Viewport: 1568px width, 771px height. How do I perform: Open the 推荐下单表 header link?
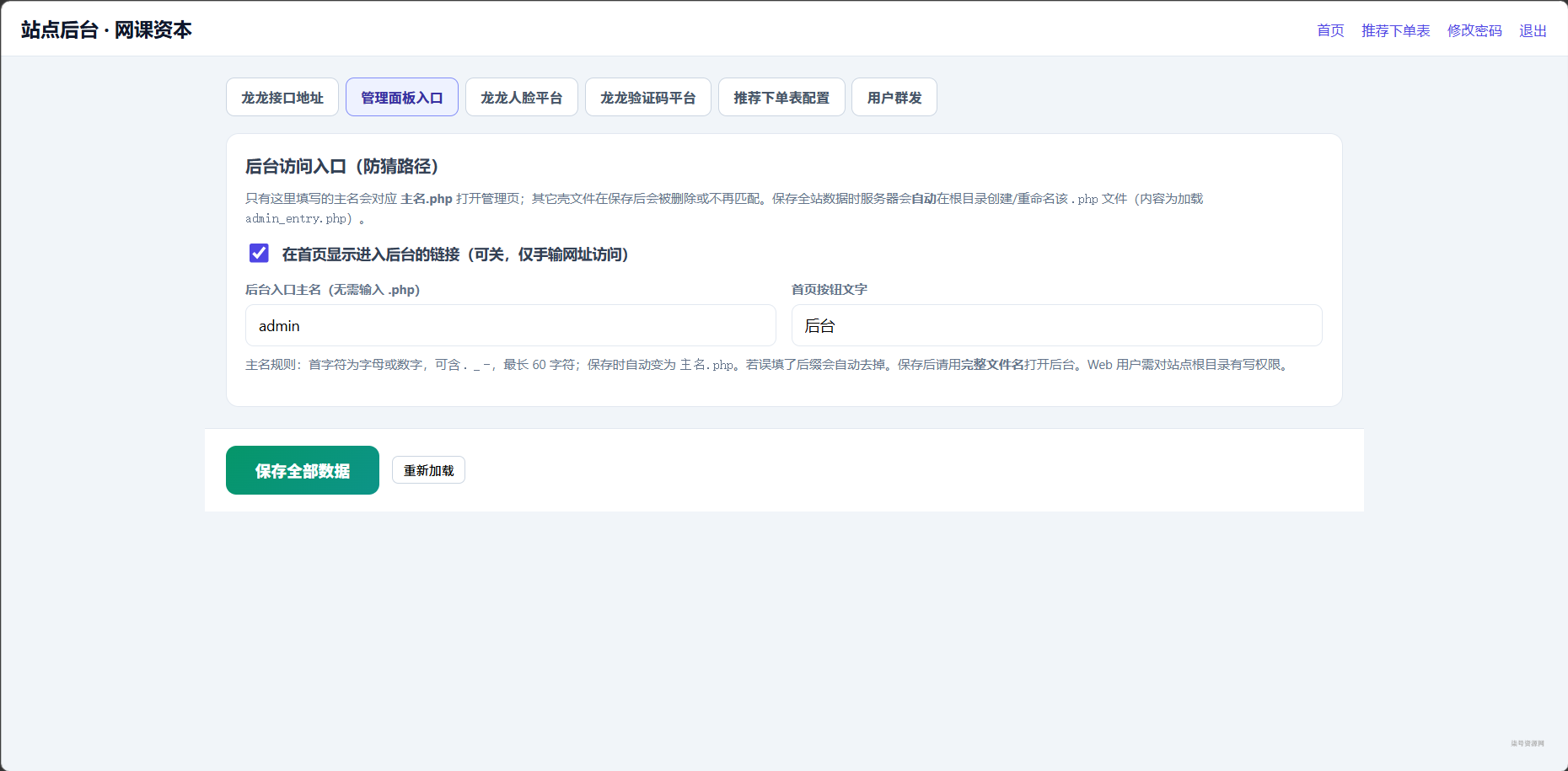1395,30
